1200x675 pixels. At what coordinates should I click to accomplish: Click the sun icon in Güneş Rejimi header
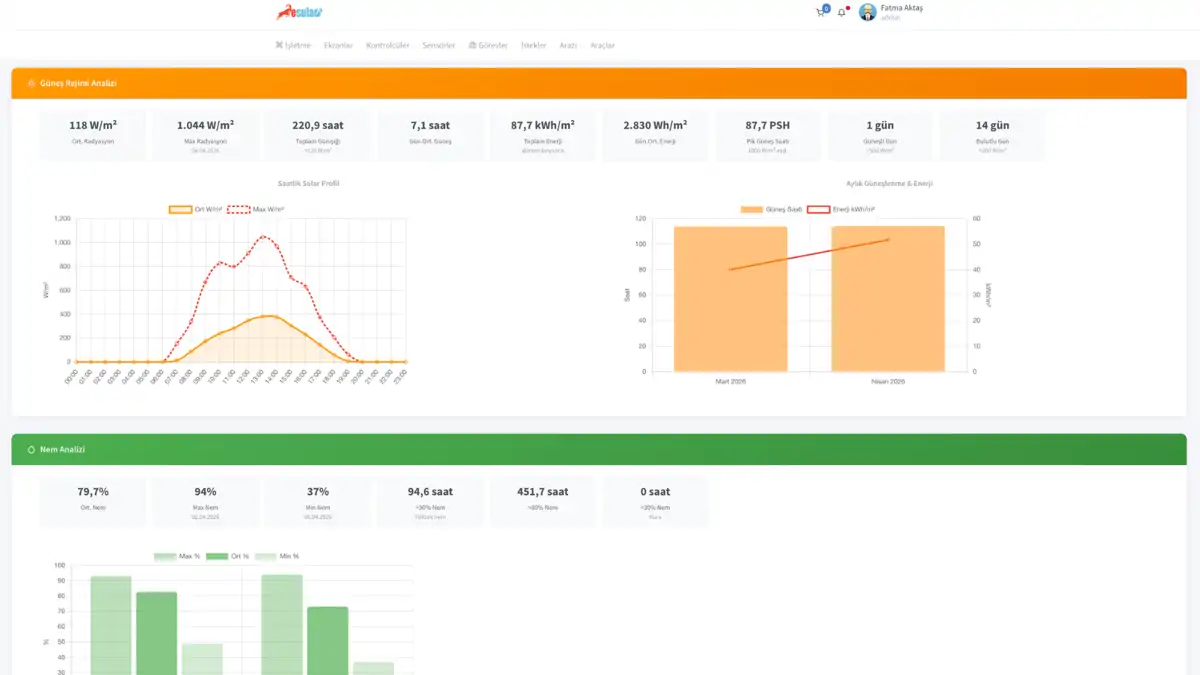(x=32, y=83)
